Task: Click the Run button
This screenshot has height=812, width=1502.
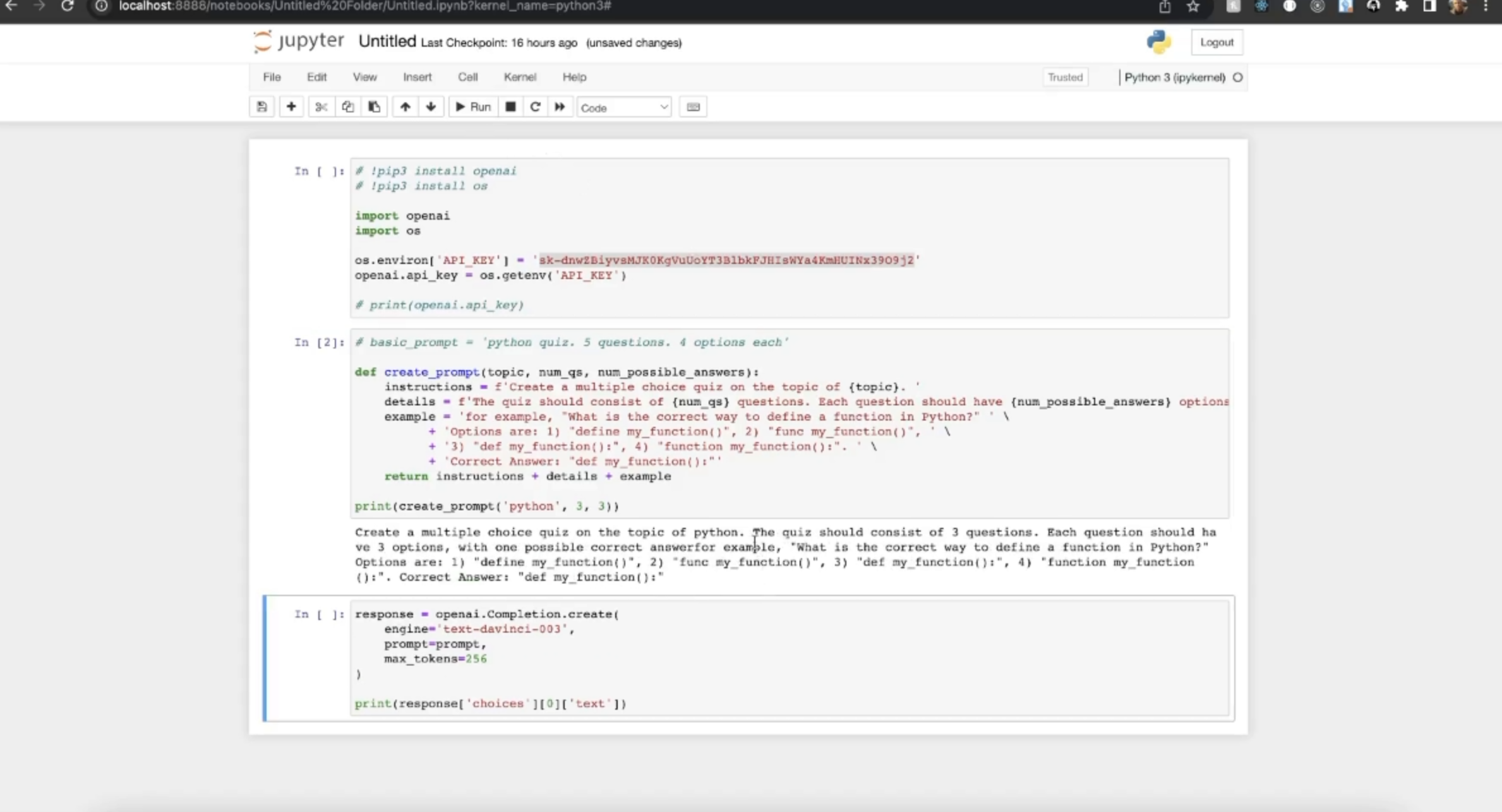Action: pos(473,107)
